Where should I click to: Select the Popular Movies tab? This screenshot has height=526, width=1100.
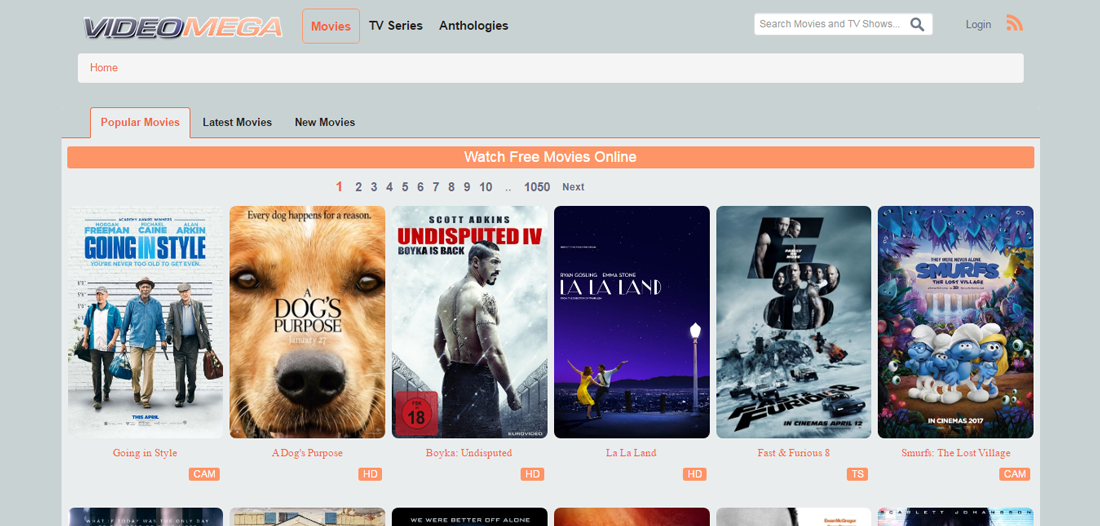(140, 122)
